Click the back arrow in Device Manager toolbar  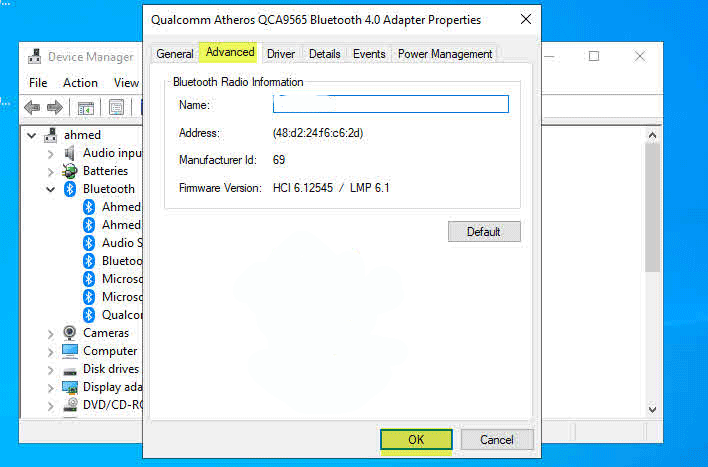tap(31, 107)
